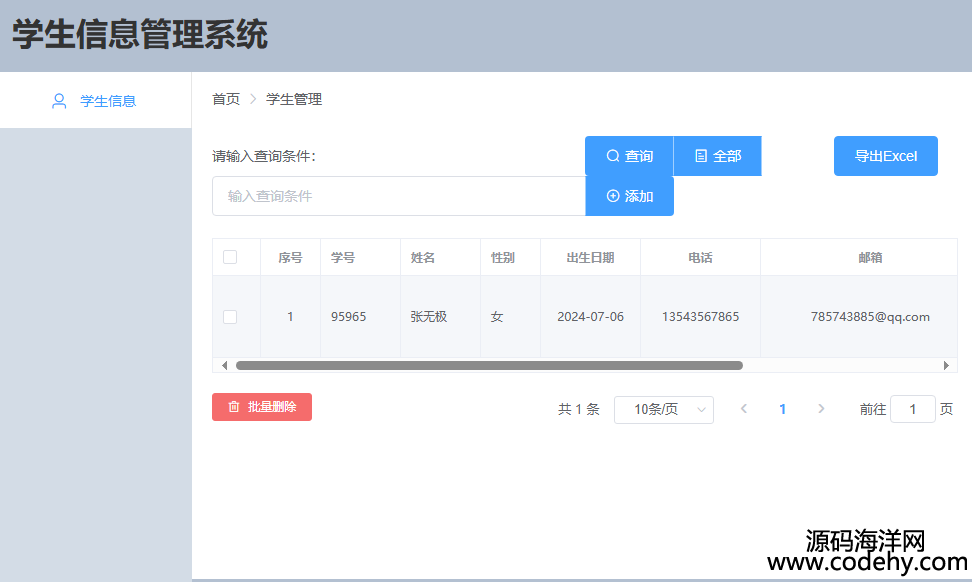Image resolution: width=972 pixels, height=582 pixels.
Task: Select page number 1 in pagination
Action: point(782,409)
